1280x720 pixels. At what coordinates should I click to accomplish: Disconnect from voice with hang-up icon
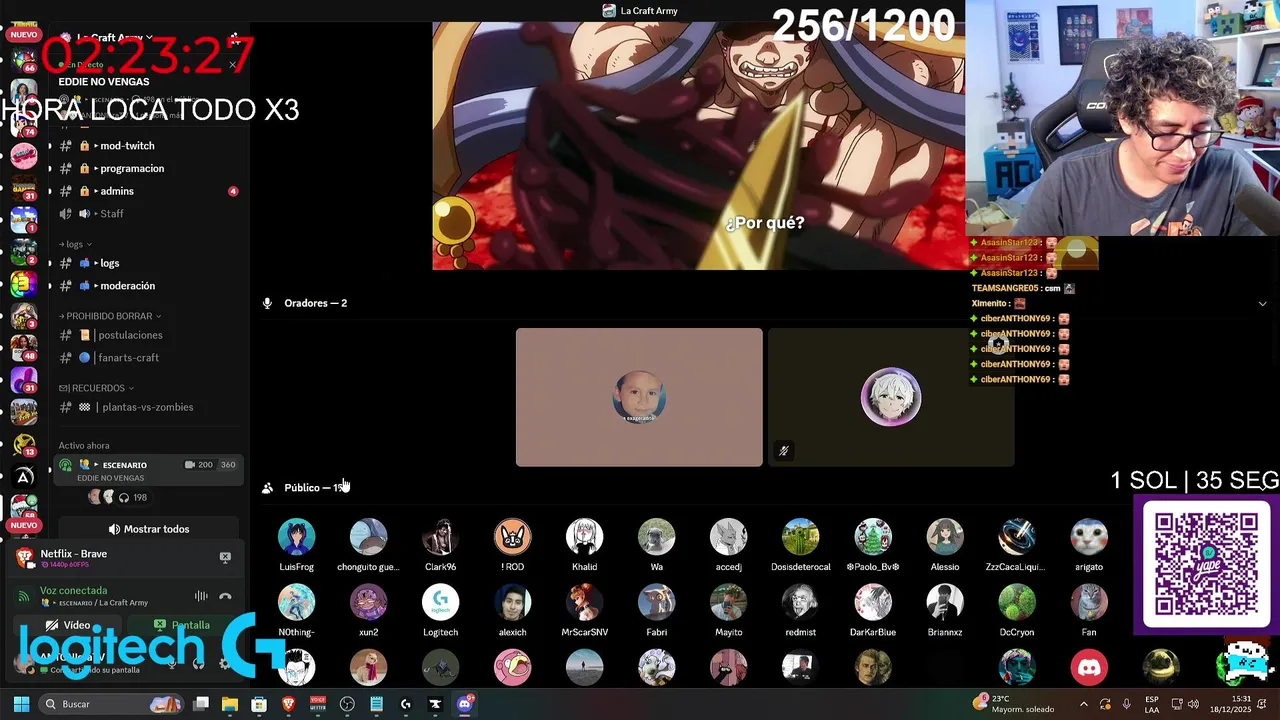tap(225, 596)
